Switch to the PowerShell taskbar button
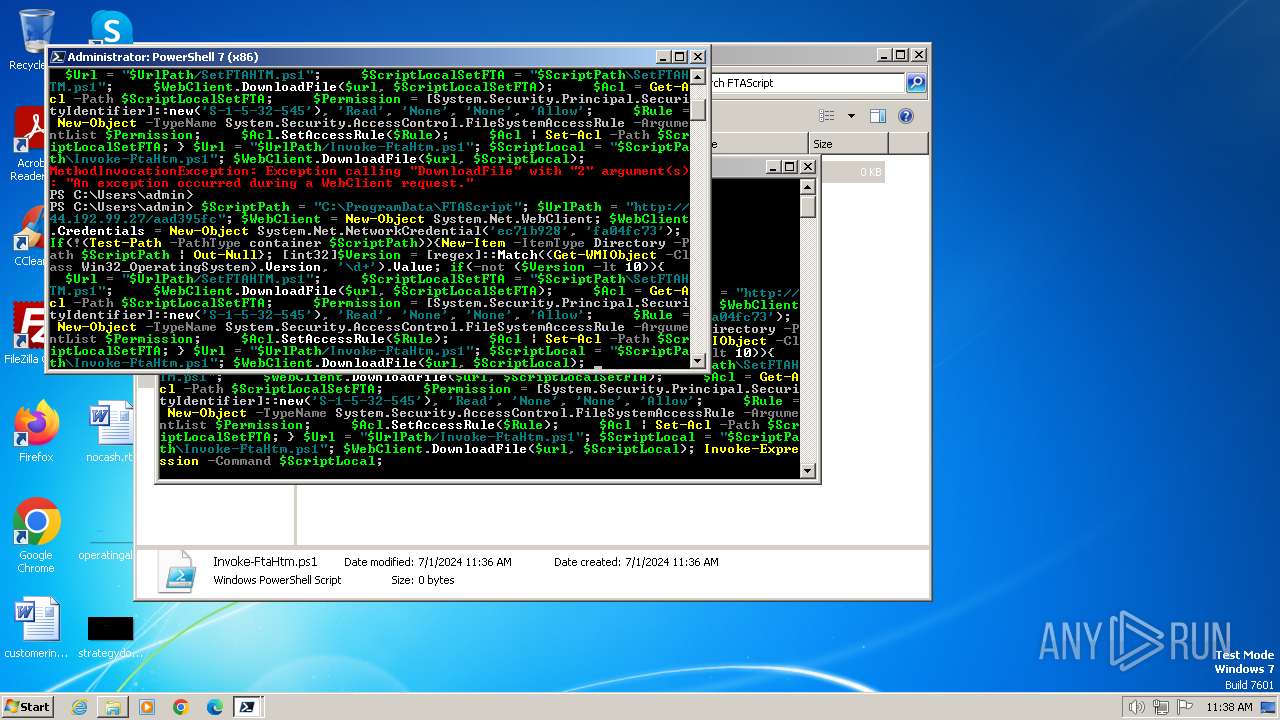 [x=246, y=707]
